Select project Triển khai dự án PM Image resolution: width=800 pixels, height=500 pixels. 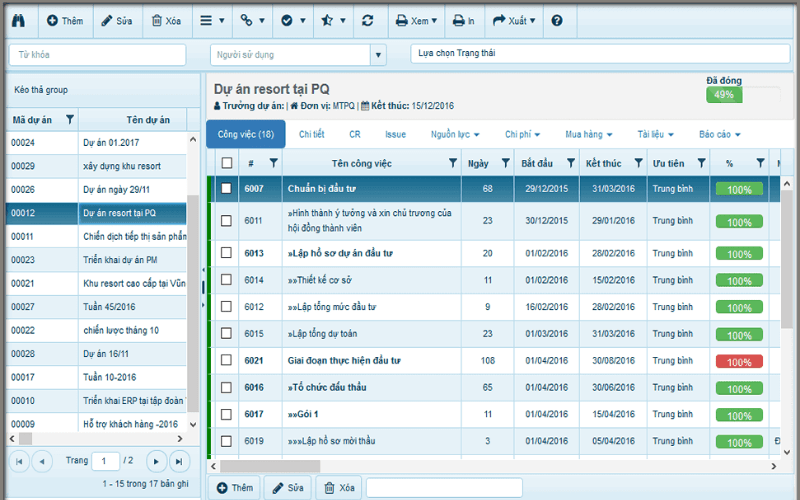[96, 260]
